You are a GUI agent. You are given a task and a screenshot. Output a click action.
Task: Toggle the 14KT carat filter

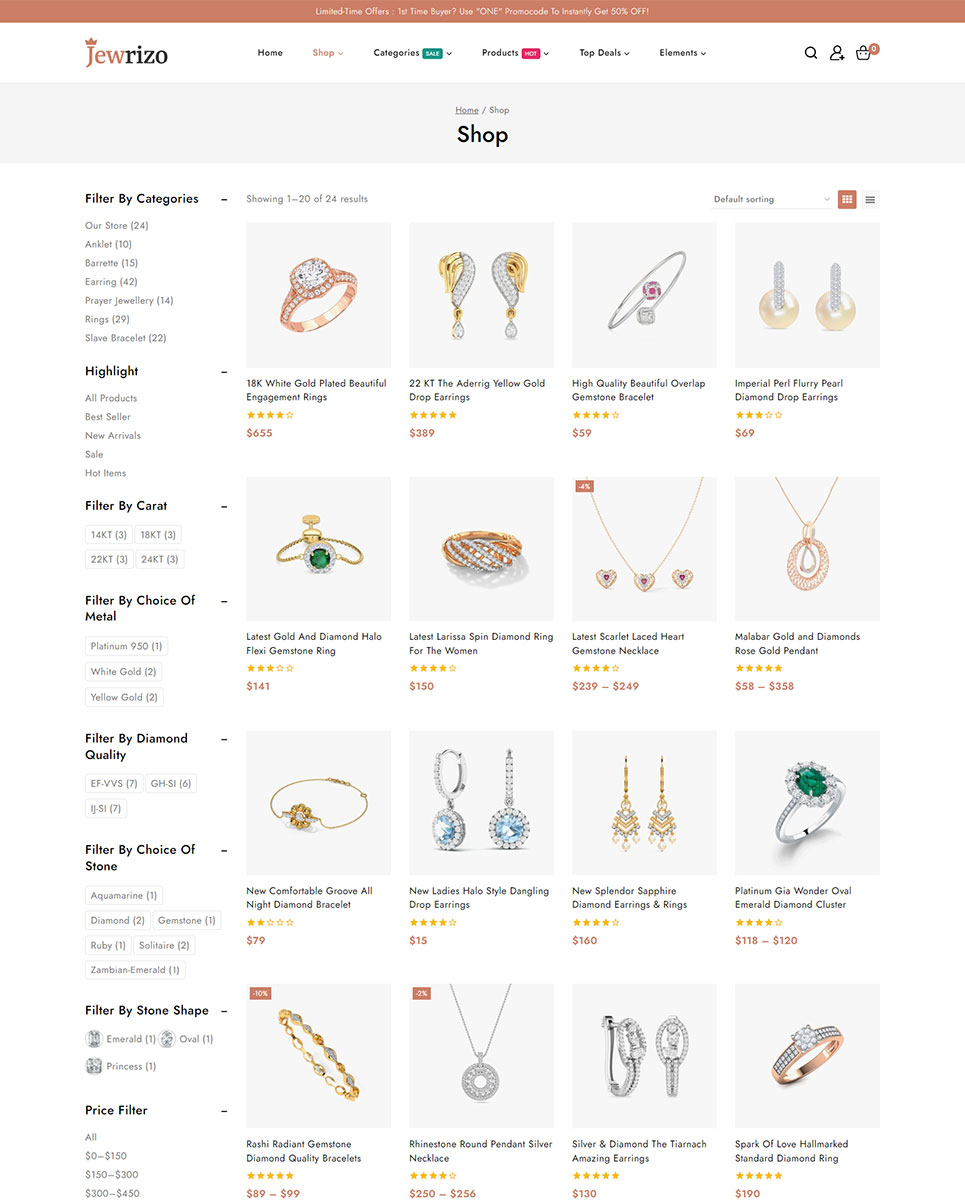[109, 535]
